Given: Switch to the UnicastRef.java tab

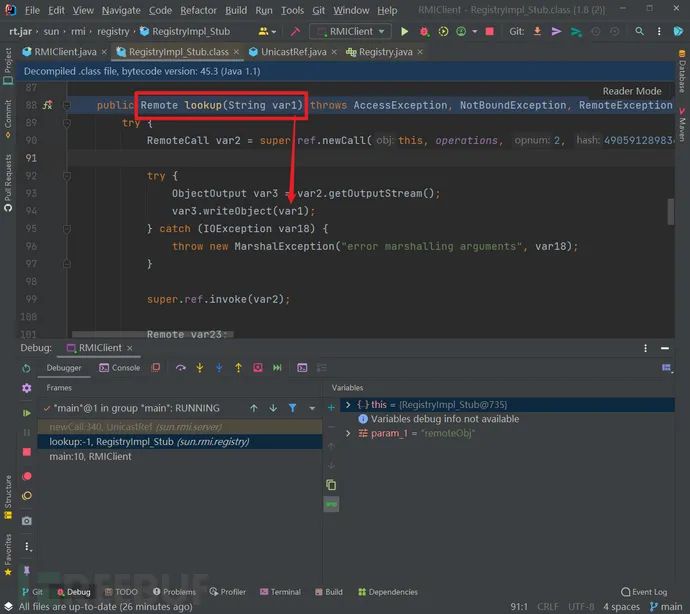Looking at the screenshot, I should [x=294, y=52].
